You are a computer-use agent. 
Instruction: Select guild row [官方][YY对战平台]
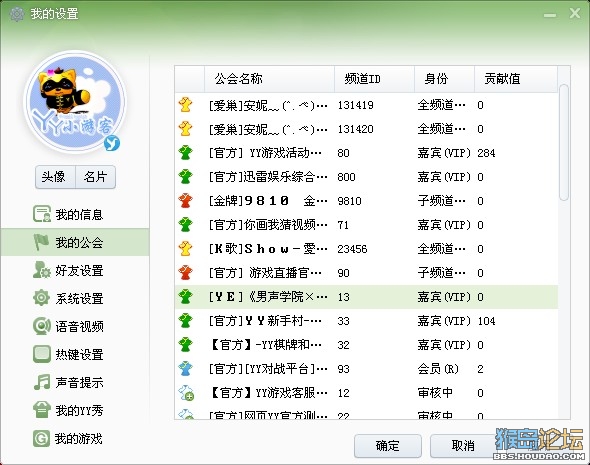point(366,369)
